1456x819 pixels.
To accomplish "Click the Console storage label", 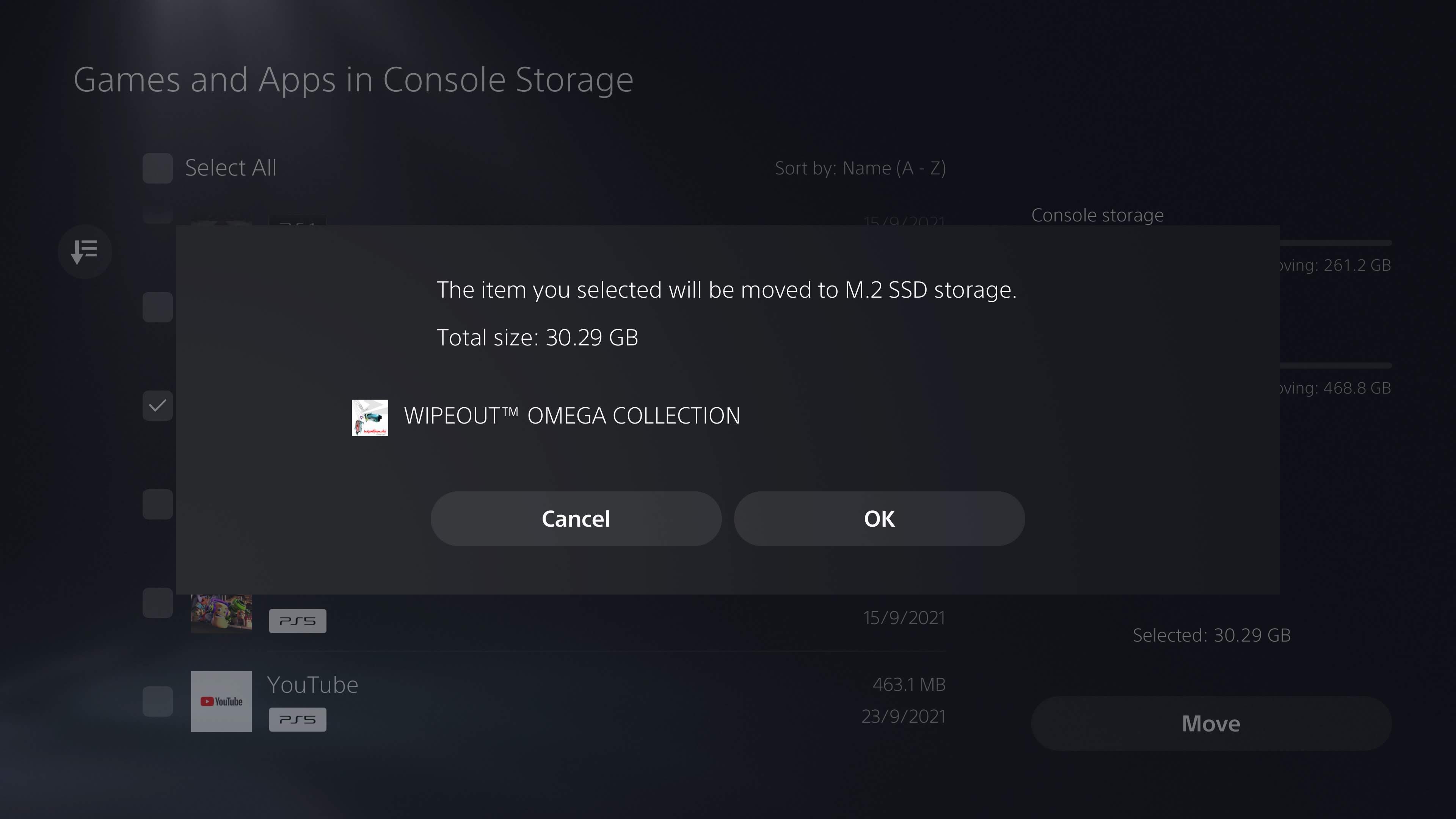I will pyautogui.click(x=1097, y=215).
